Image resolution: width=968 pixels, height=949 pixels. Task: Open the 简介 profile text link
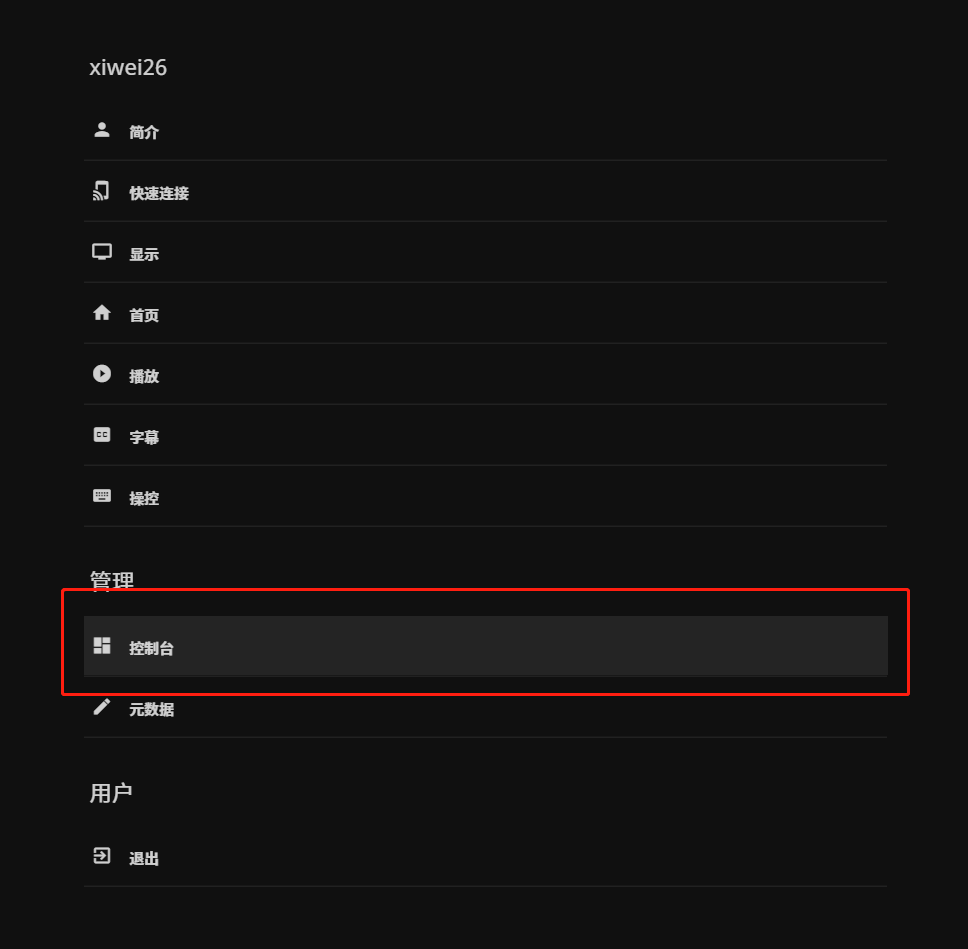144,132
